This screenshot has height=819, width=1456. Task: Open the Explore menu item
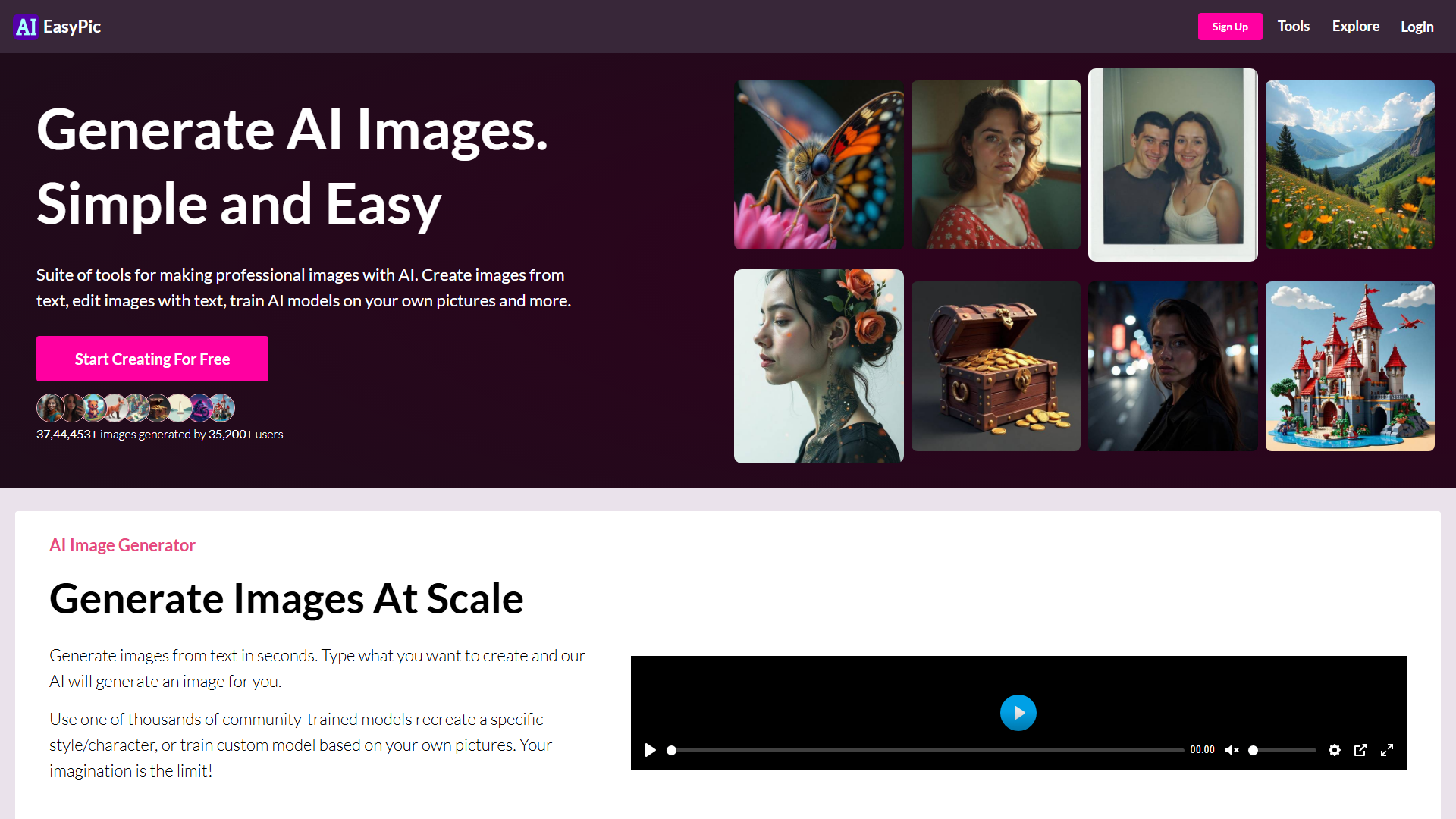pos(1355,27)
